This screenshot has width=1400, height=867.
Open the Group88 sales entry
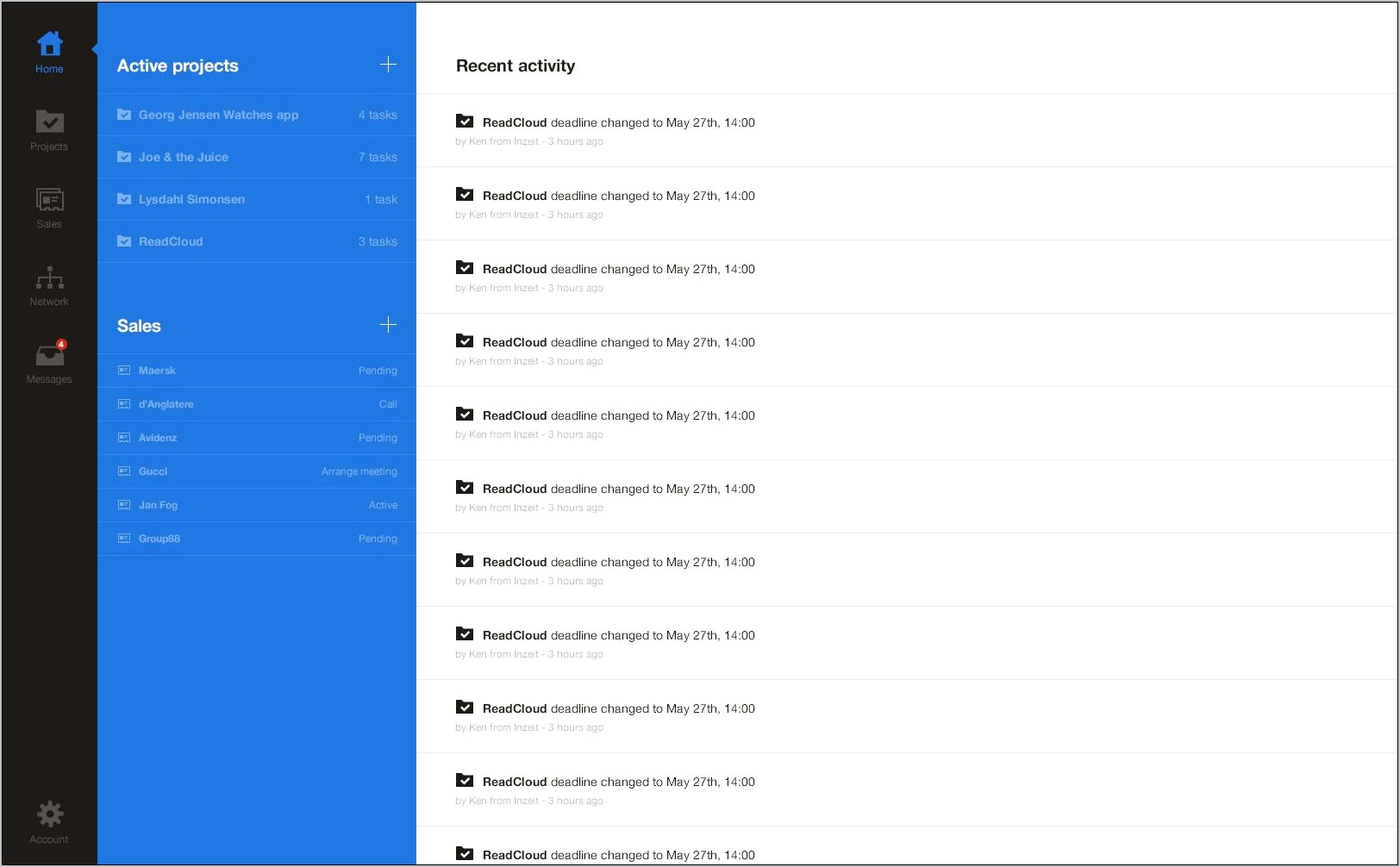[x=257, y=539]
